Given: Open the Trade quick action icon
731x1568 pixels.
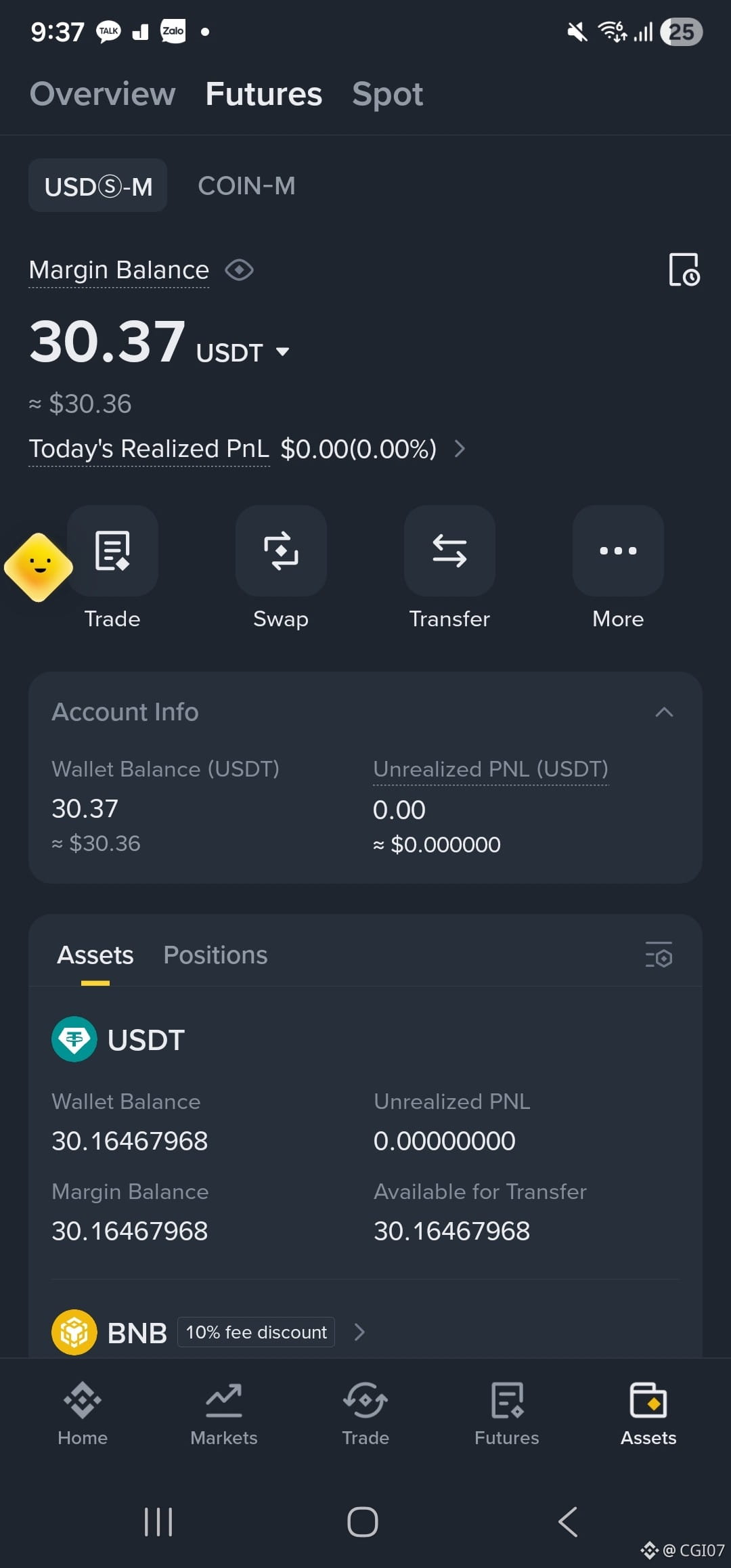Looking at the screenshot, I should pos(112,550).
